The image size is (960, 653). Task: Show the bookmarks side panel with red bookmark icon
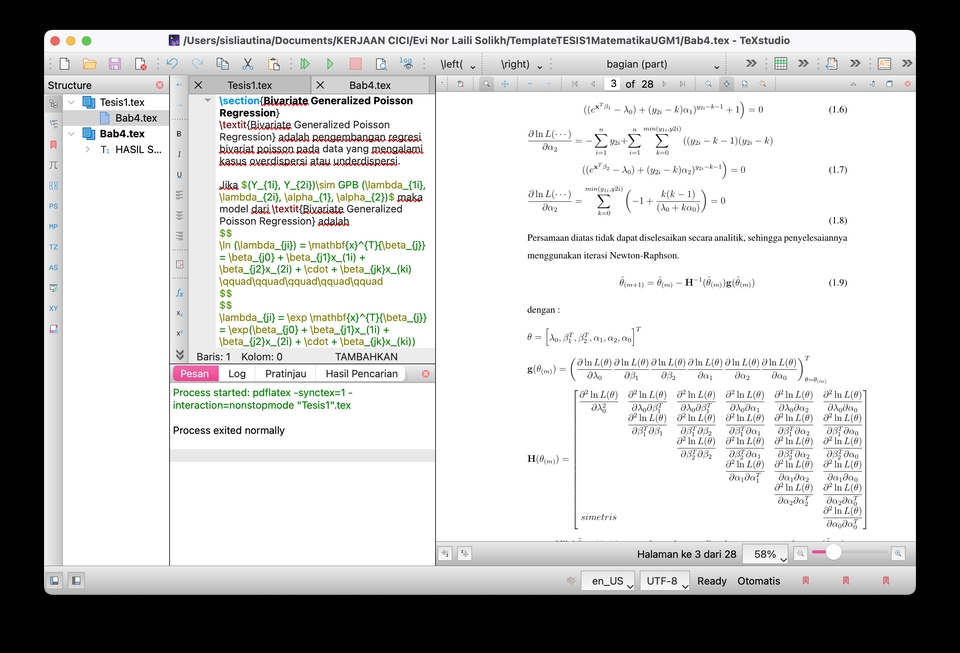point(53,144)
